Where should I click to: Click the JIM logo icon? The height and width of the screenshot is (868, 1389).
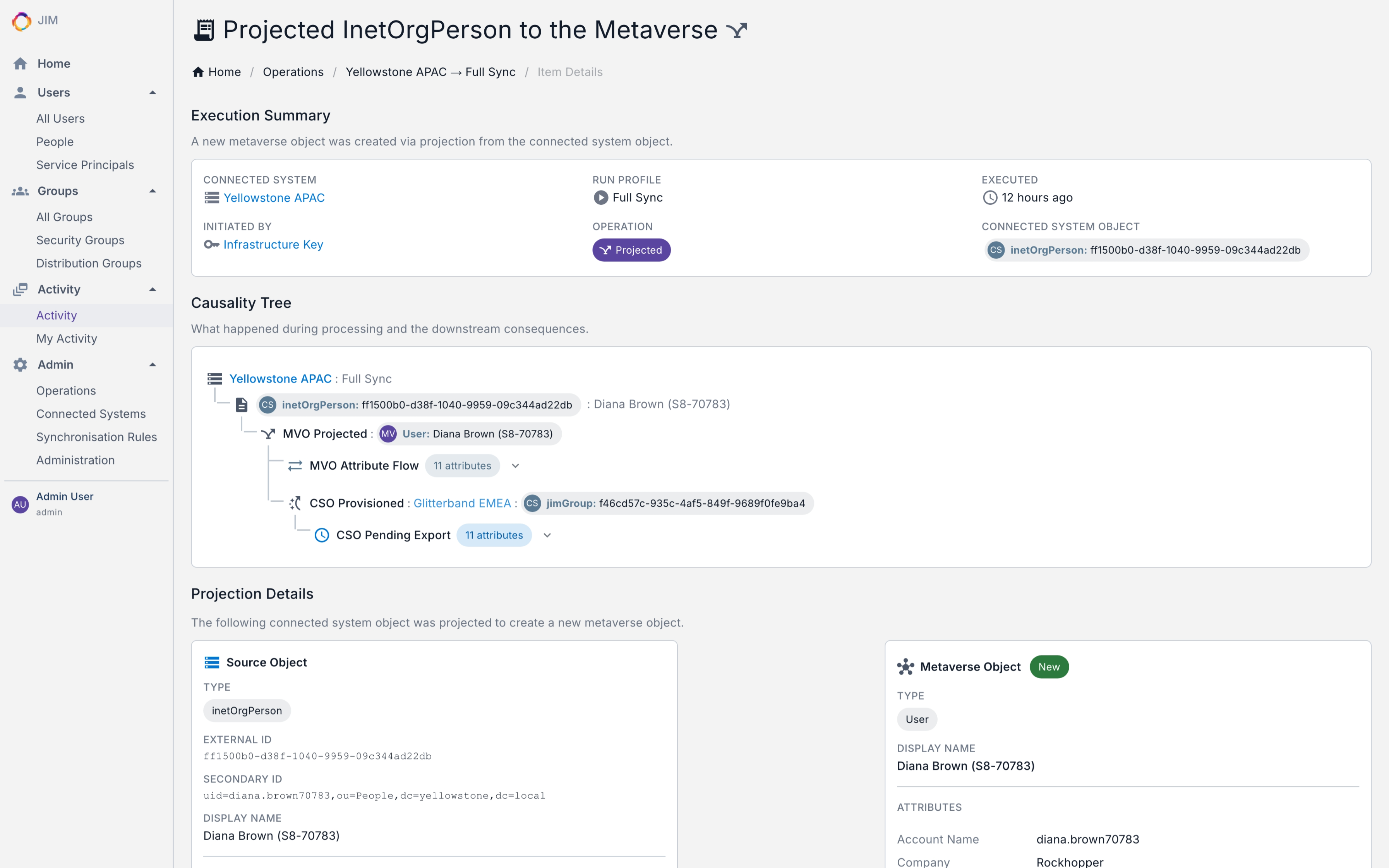click(x=21, y=21)
